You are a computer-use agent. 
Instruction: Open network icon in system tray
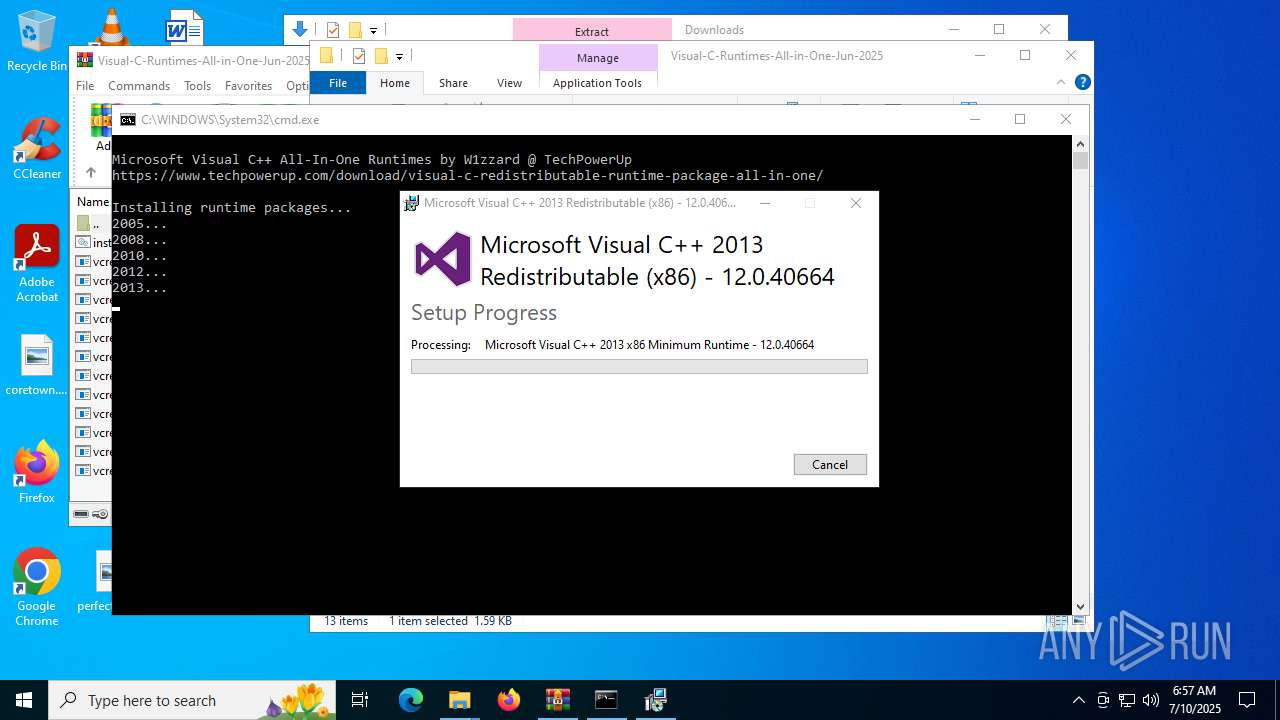click(x=1127, y=700)
